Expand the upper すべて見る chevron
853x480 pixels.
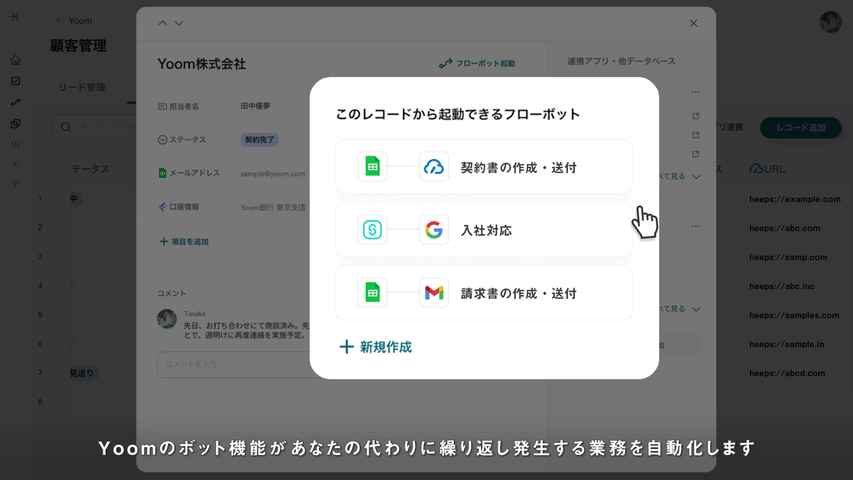696,177
